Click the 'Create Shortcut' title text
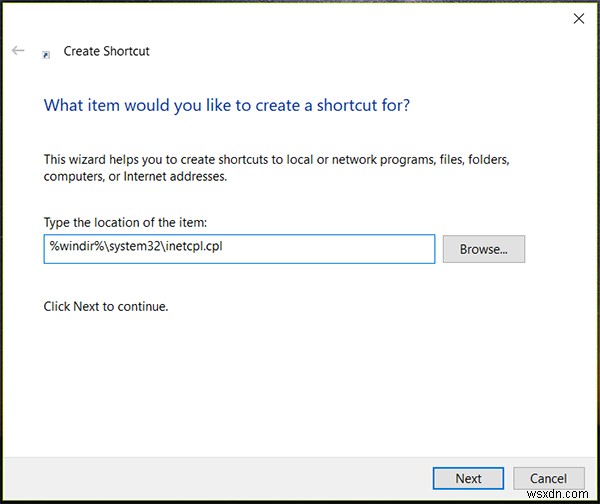The image size is (600, 504). pyautogui.click(x=106, y=51)
